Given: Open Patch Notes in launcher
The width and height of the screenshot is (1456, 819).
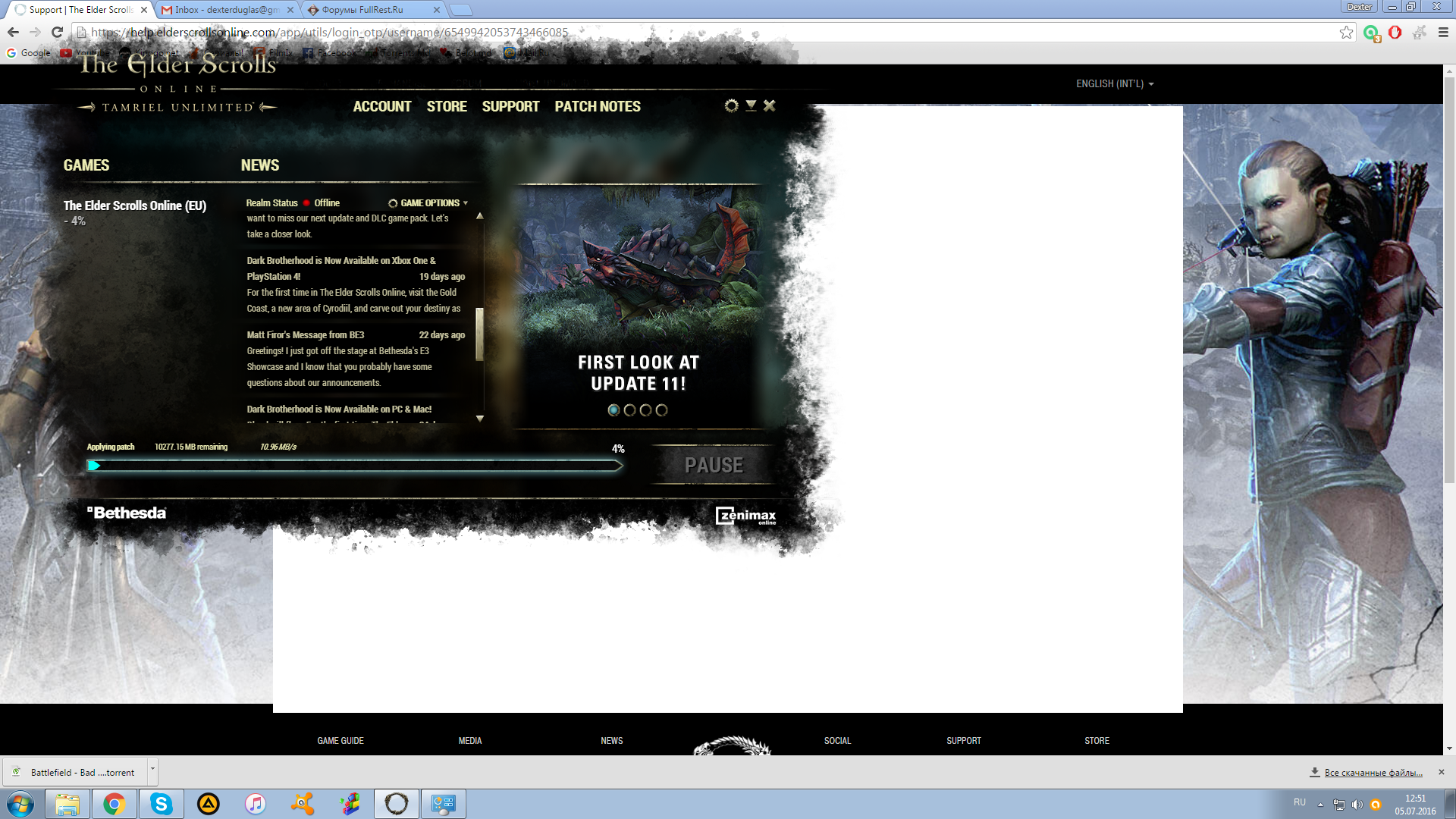Looking at the screenshot, I should pos(598,107).
